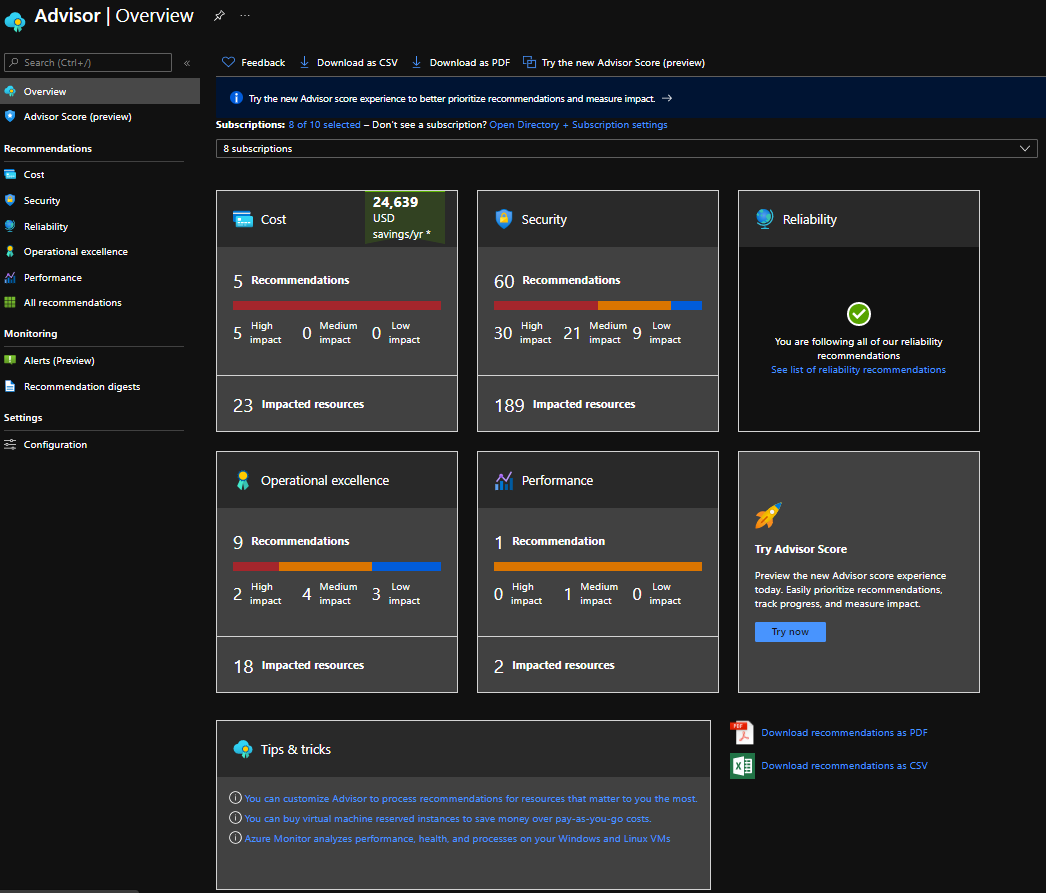Select 4 Medium impact in Operational excellence

[x=330, y=594]
